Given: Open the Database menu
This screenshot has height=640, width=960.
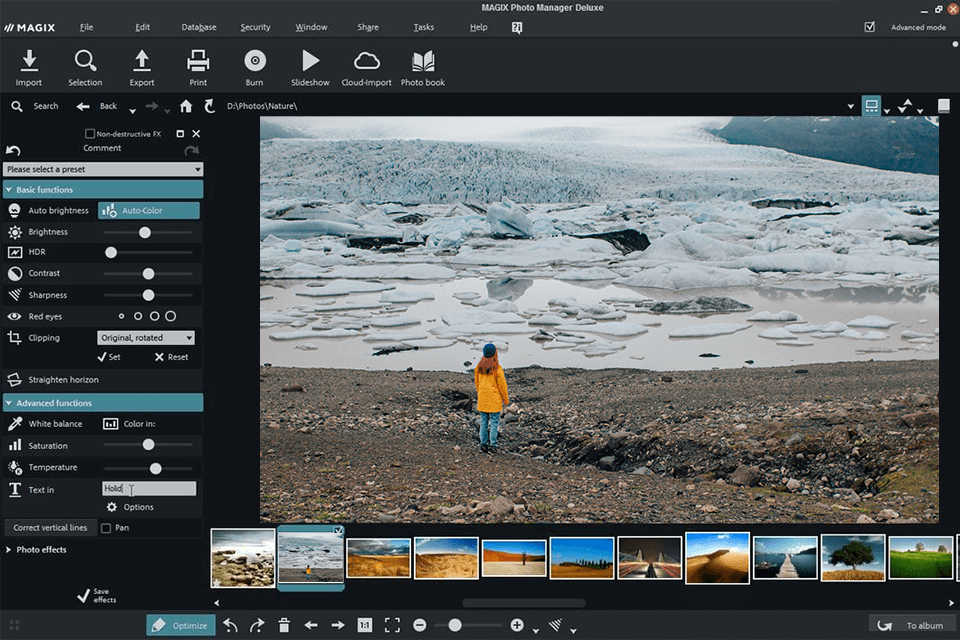Looking at the screenshot, I should [x=199, y=27].
